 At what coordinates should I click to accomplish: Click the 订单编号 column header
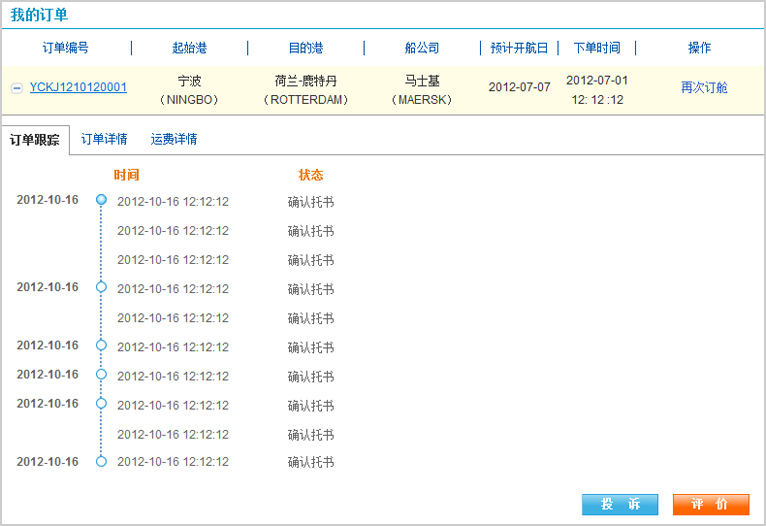pyautogui.click(x=66, y=48)
